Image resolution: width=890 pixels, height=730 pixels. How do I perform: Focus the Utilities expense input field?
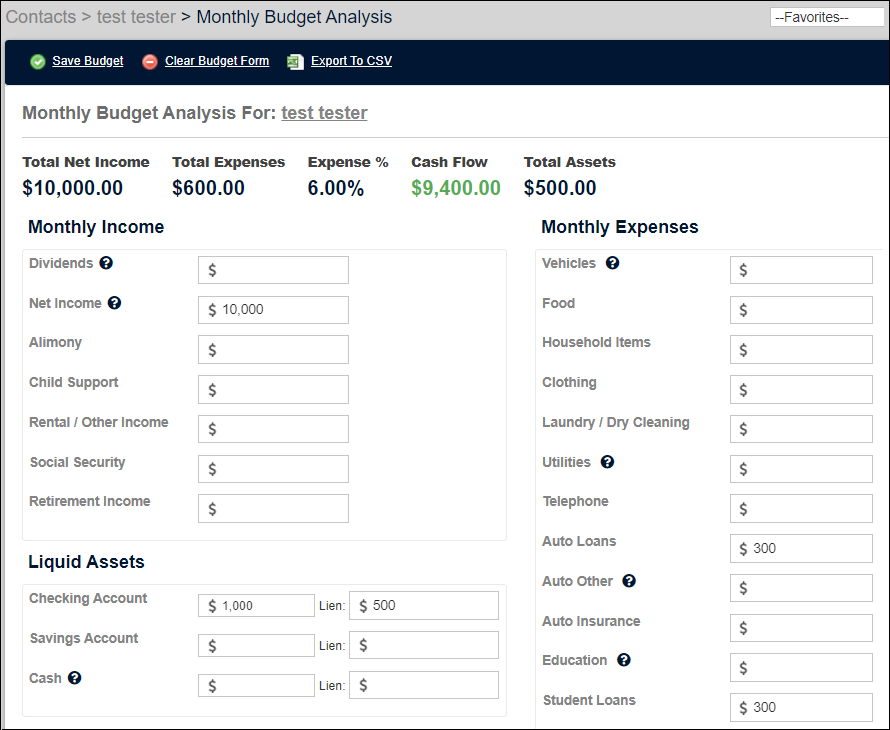pos(801,469)
